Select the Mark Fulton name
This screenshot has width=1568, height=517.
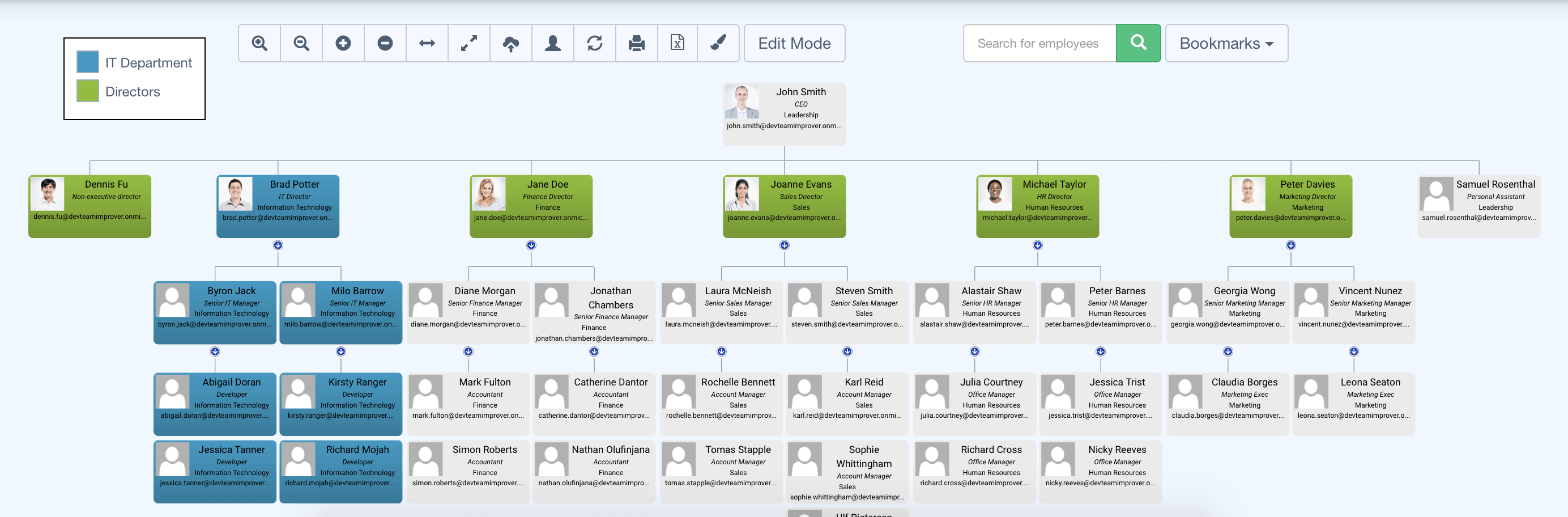click(484, 382)
